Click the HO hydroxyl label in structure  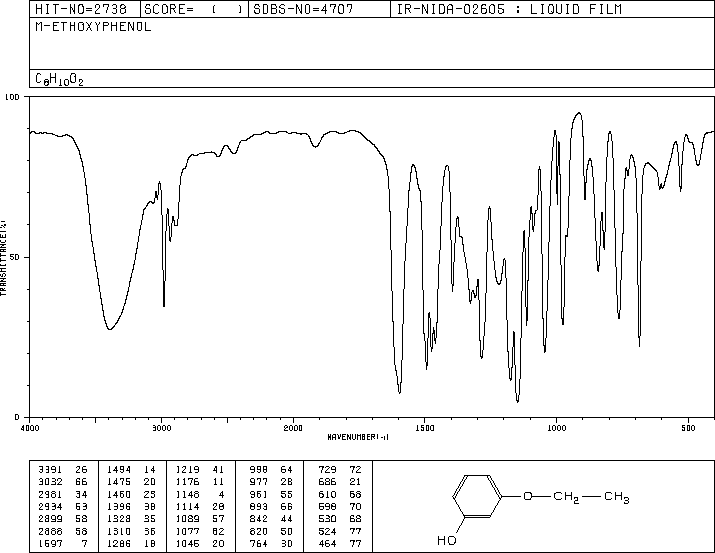tap(447, 540)
